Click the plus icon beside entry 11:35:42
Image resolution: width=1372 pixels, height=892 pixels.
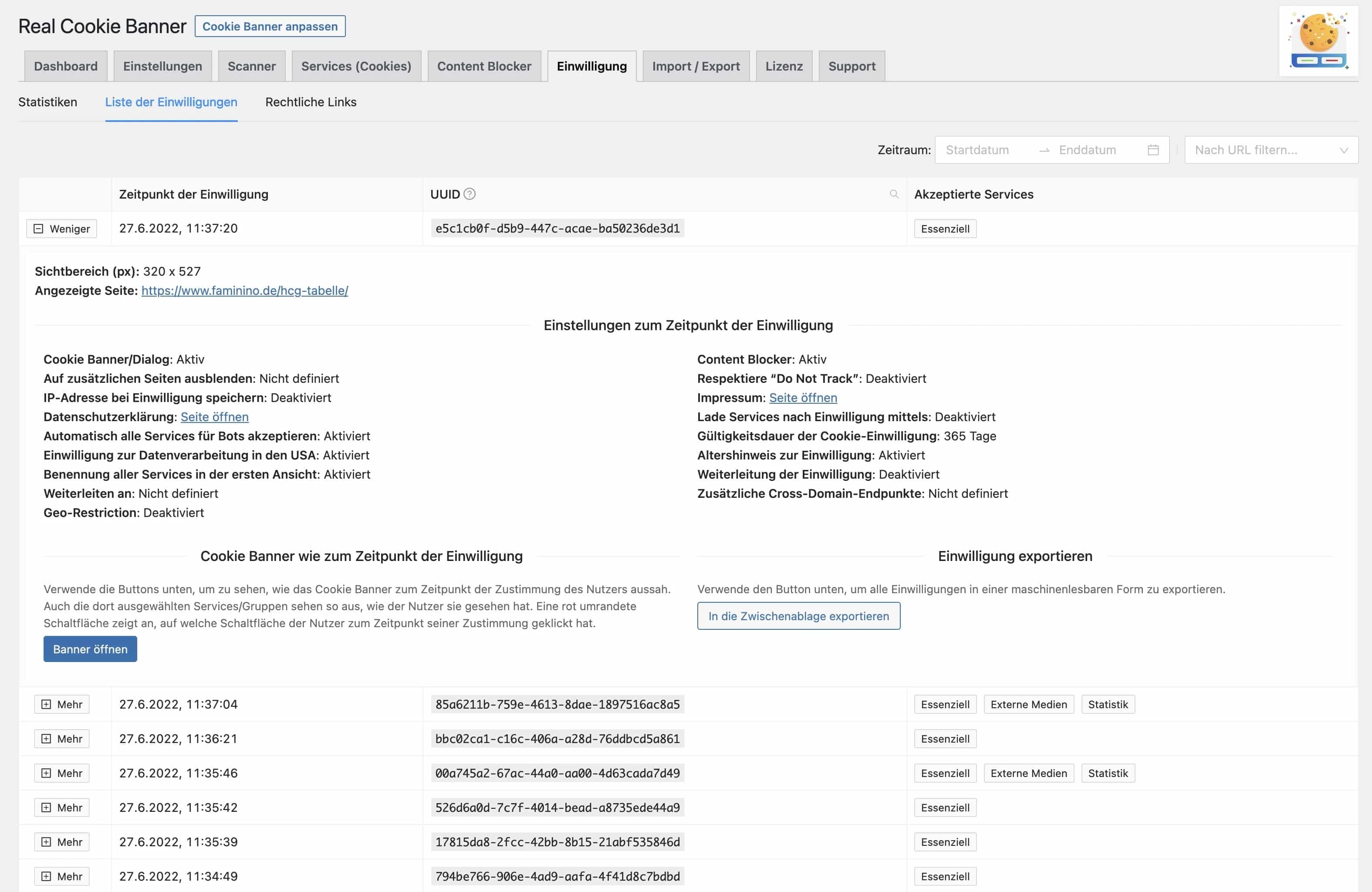[x=47, y=807]
